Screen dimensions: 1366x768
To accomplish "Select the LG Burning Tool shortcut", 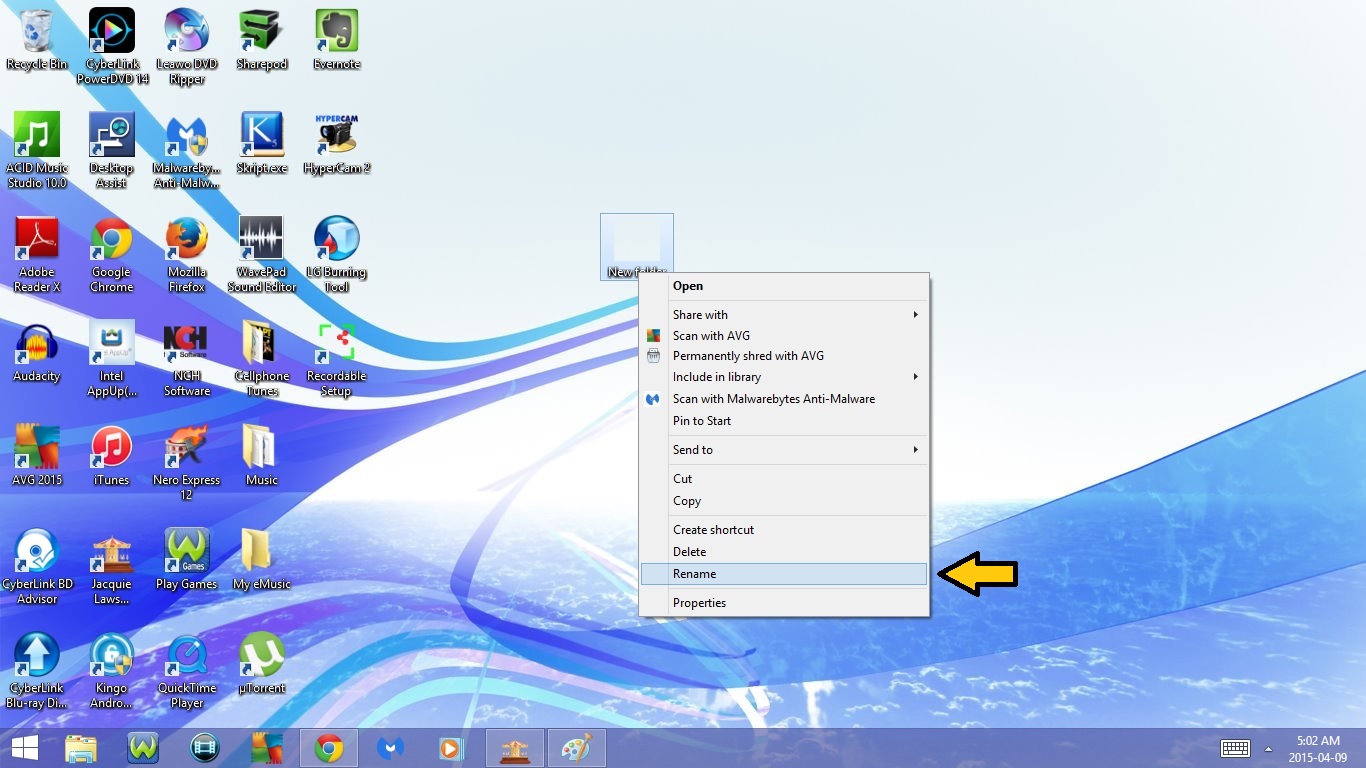I will 337,254.
